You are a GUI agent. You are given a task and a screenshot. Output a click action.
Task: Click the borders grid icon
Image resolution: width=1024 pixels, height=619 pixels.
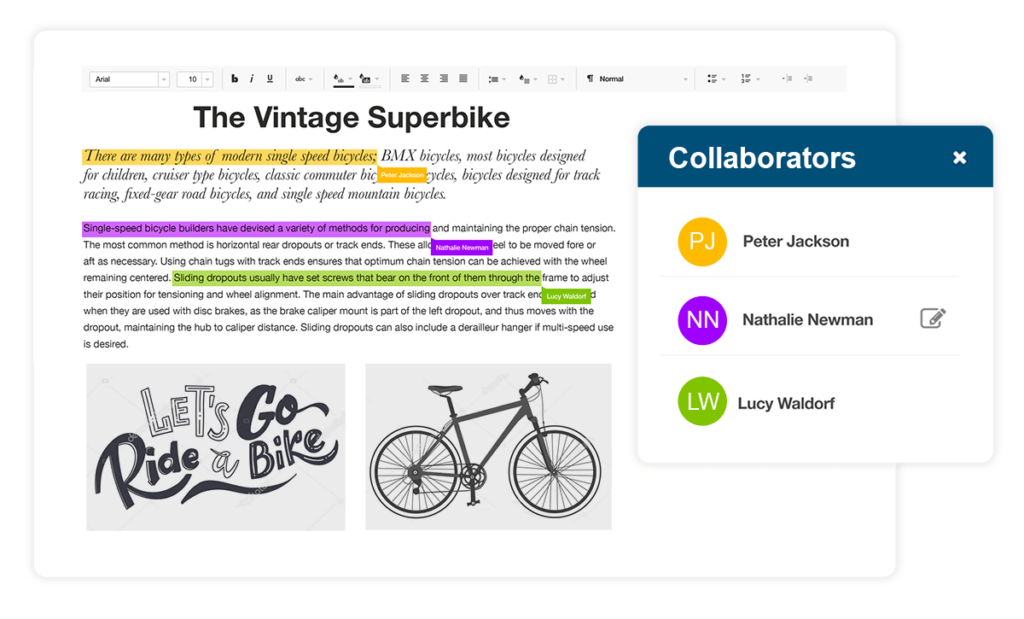coord(552,79)
